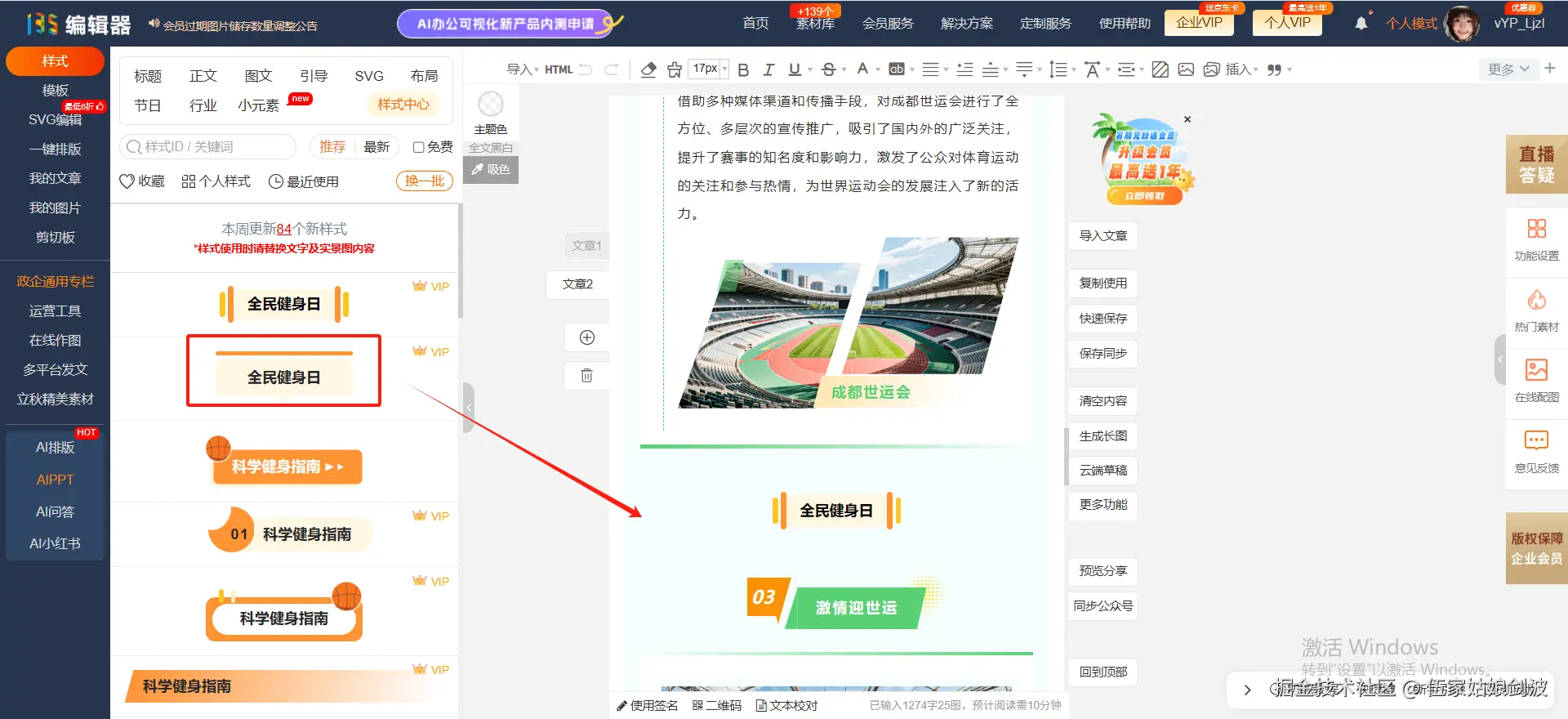
Task: Expand the 更多 toolbar menu
Action: [1508, 69]
